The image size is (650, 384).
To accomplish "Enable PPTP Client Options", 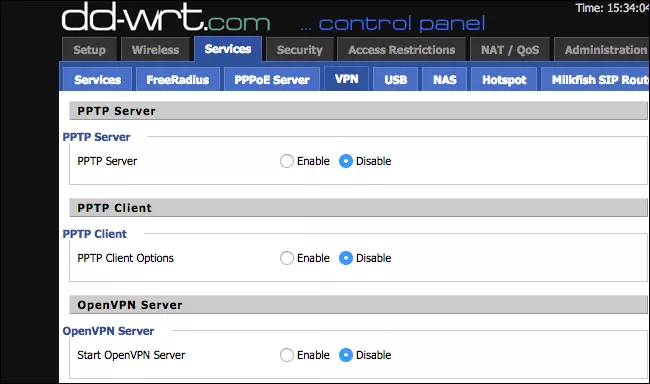I will tap(286, 258).
